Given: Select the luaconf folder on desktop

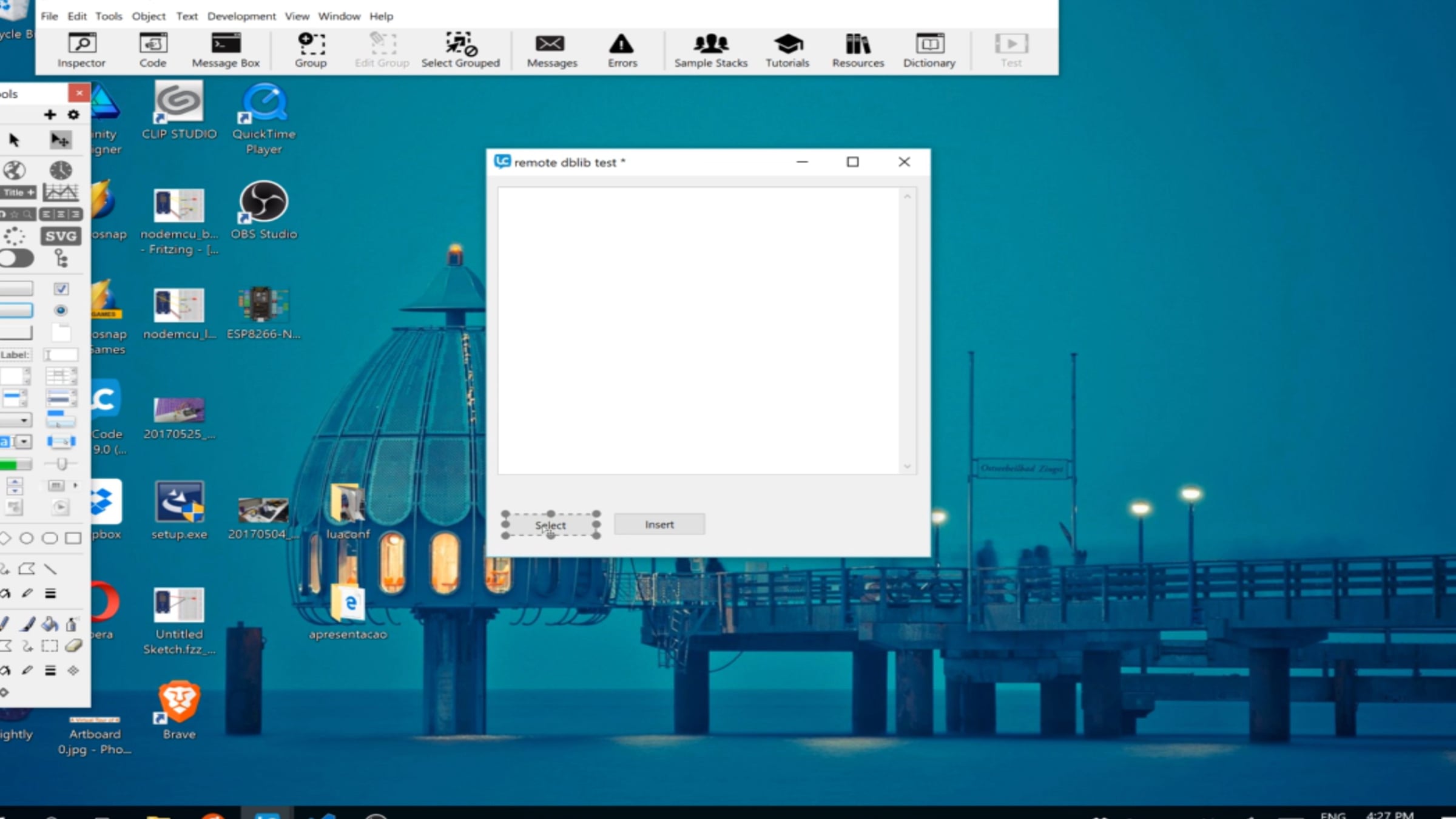Looking at the screenshot, I should (x=348, y=511).
